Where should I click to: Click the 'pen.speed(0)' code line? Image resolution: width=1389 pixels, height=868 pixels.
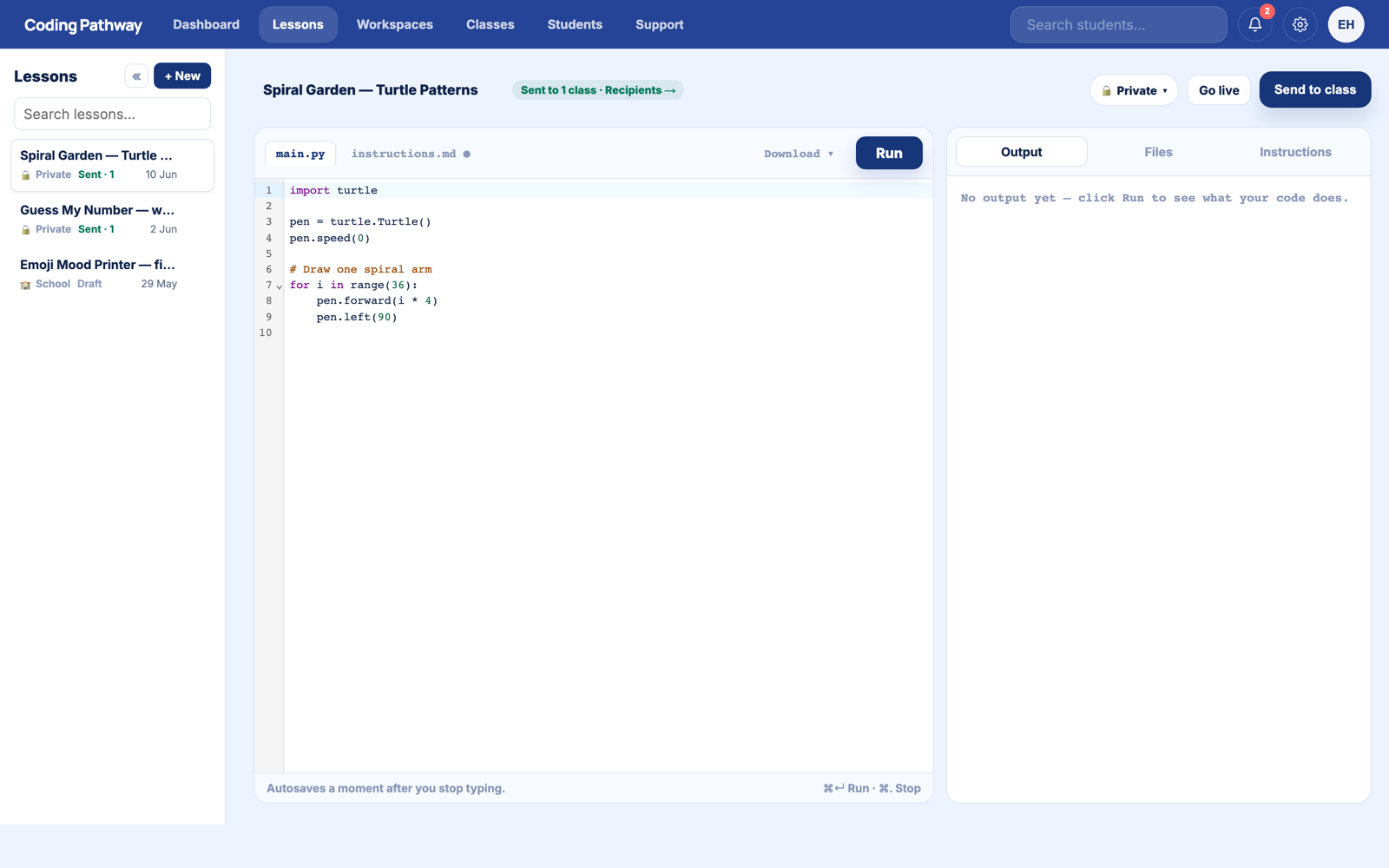pos(330,238)
